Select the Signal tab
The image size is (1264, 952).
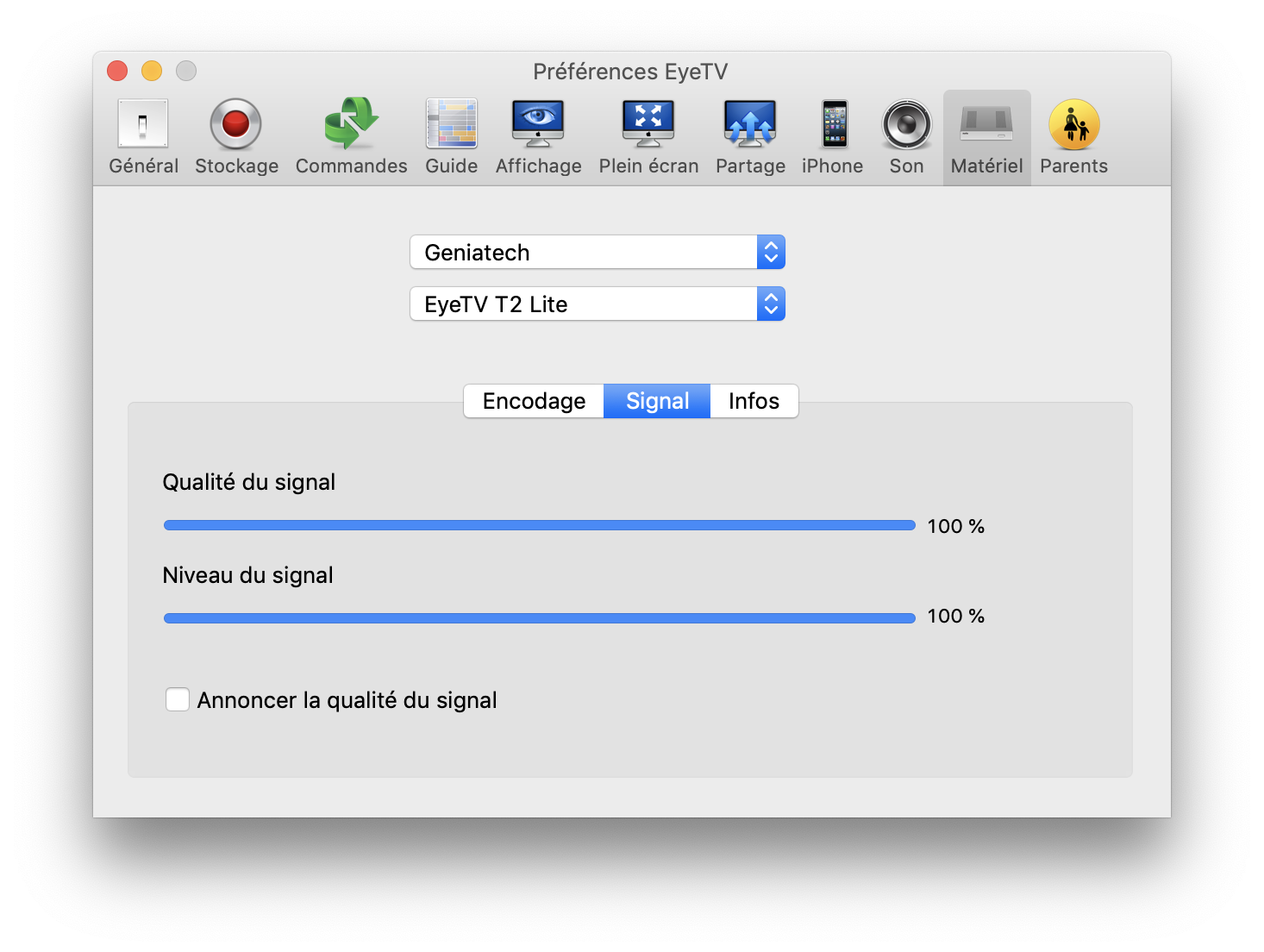[657, 401]
